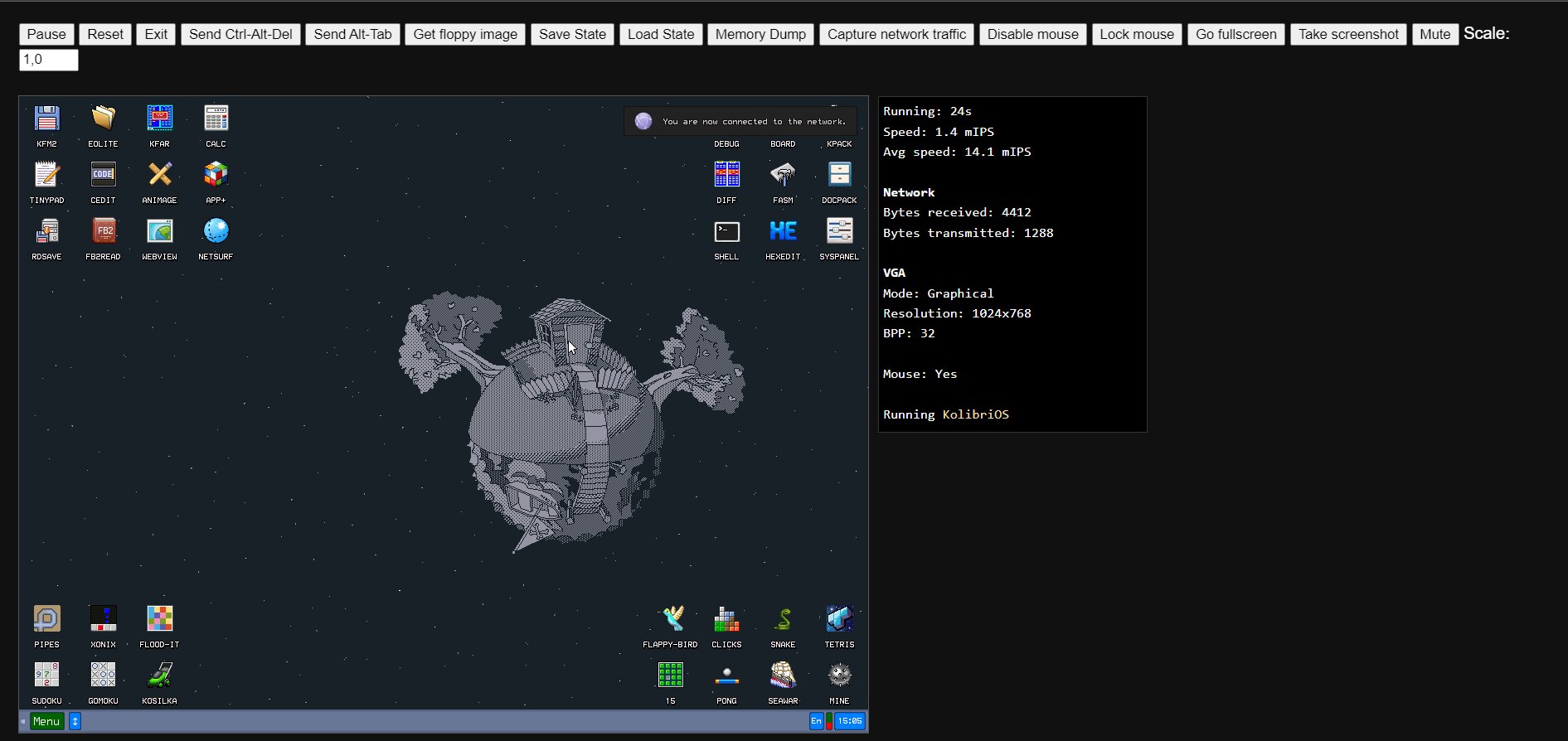Image resolution: width=1568 pixels, height=741 pixels.
Task: Launch the SEAWAR game icon
Action: click(x=783, y=676)
